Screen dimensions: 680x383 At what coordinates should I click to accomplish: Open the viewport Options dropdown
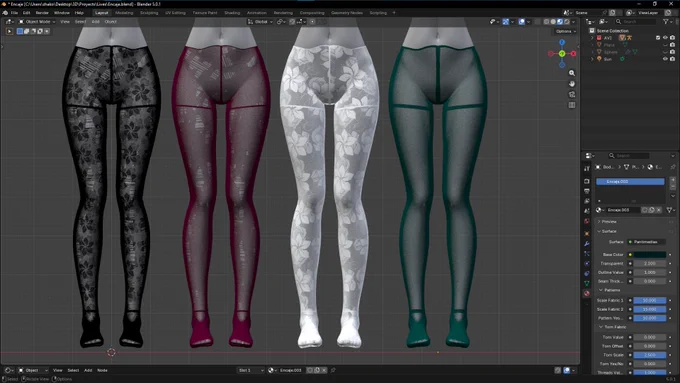pyautogui.click(x=566, y=31)
